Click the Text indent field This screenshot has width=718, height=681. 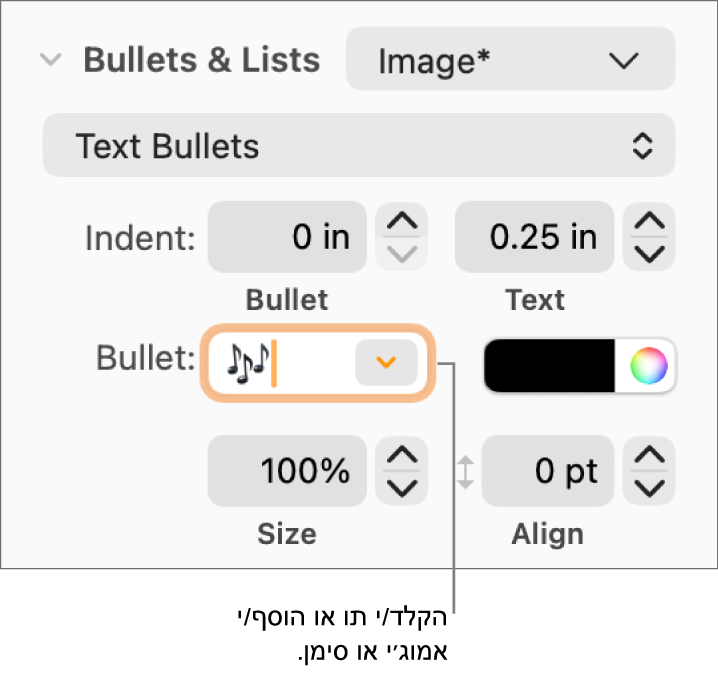tap(534, 237)
